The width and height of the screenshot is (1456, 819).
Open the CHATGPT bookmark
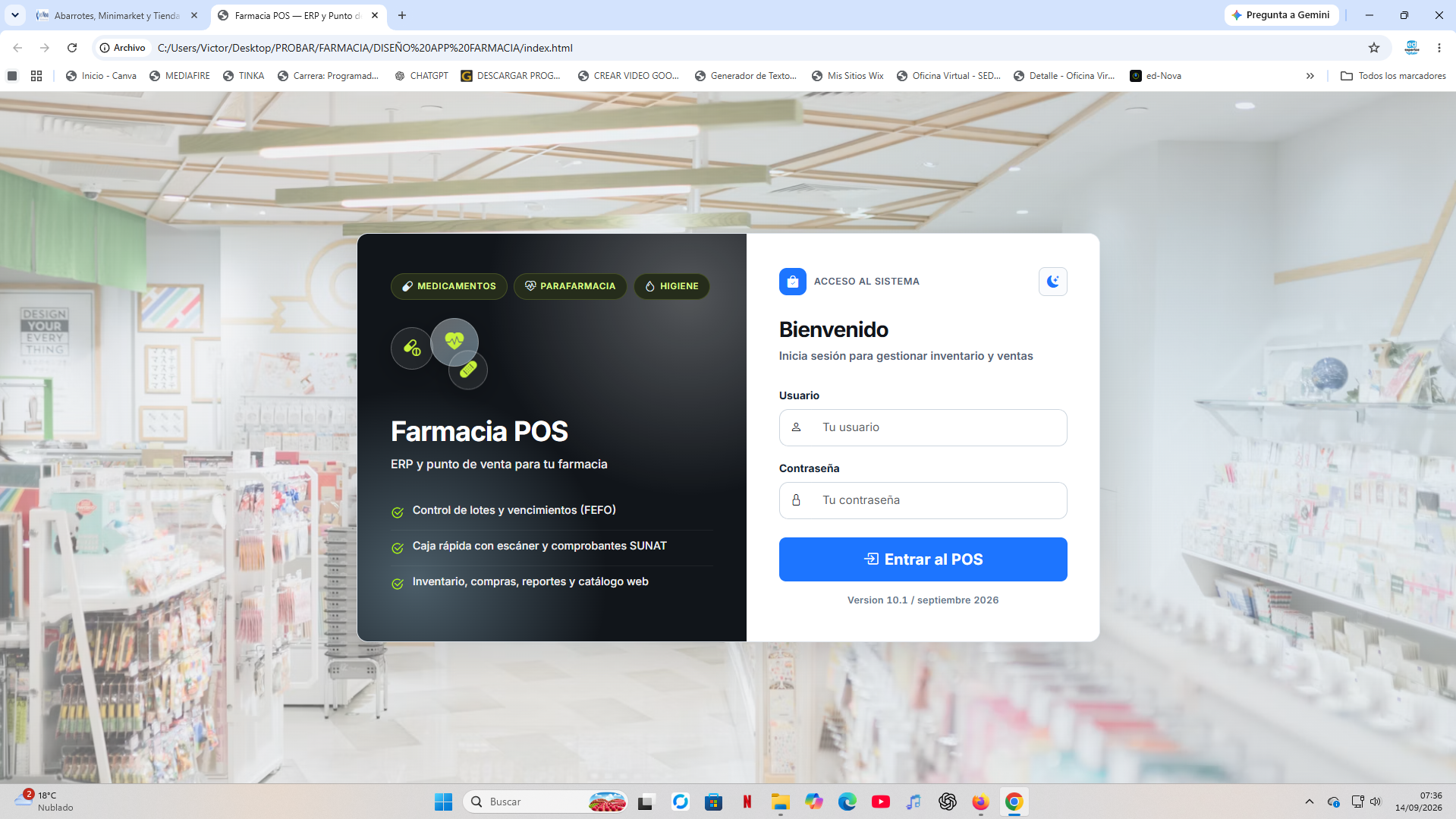pyautogui.click(x=422, y=76)
